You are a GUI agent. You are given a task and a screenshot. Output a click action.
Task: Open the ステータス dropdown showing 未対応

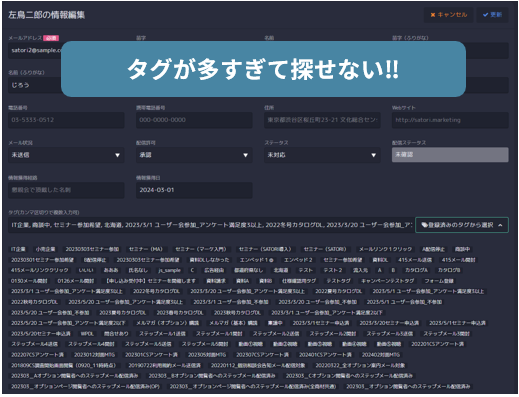coord(322,155)
